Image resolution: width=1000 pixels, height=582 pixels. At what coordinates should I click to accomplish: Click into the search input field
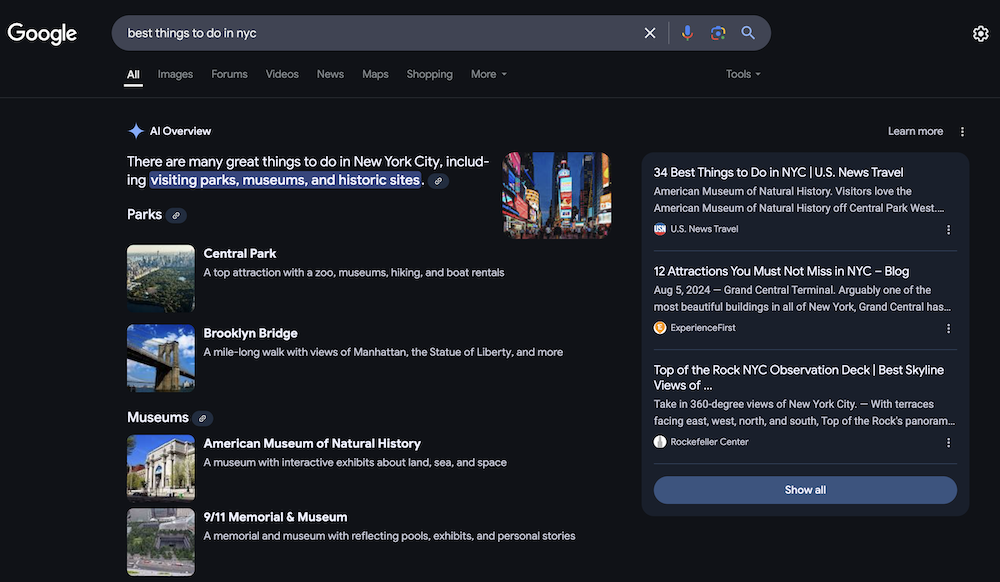click(380, 33)
